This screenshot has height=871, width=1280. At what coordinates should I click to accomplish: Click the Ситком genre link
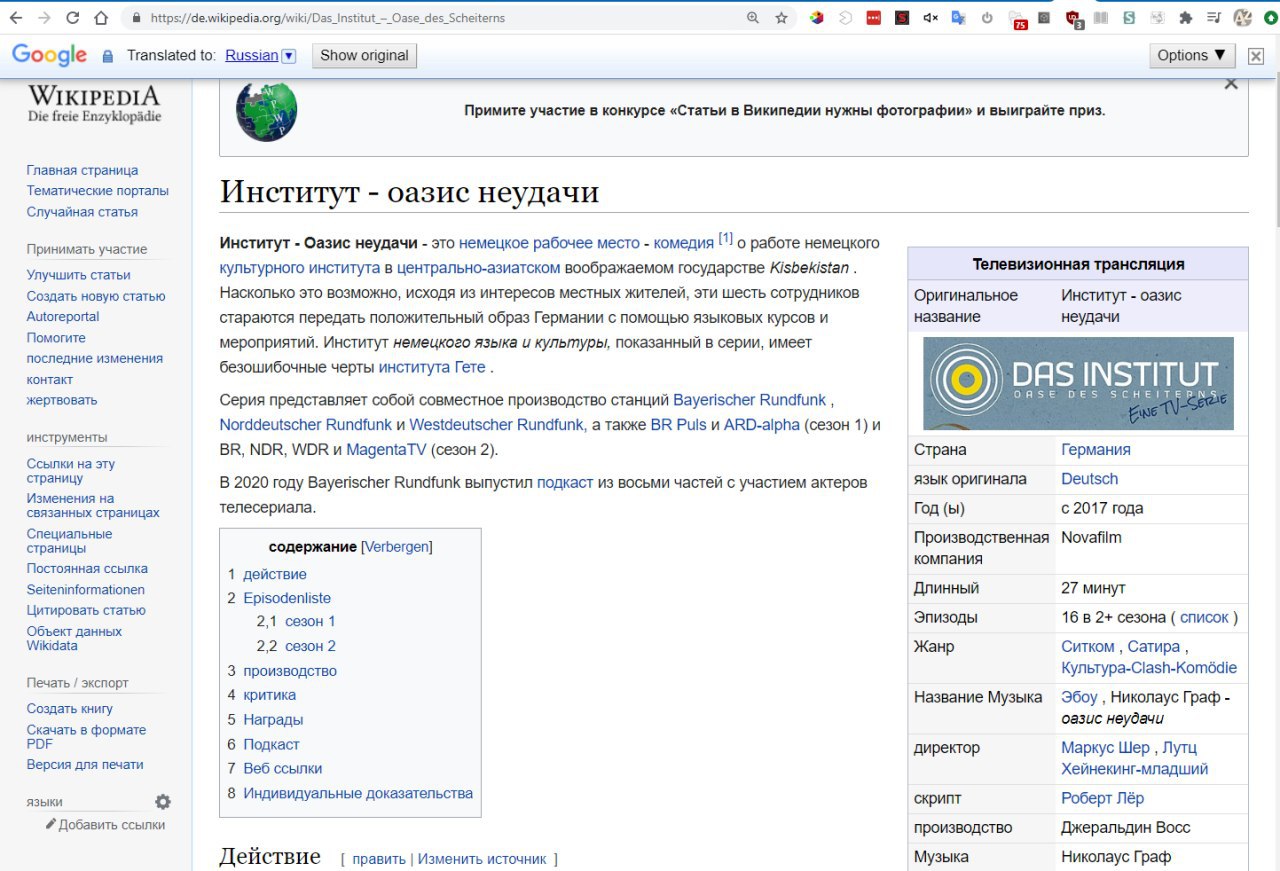click(1088, 647)
